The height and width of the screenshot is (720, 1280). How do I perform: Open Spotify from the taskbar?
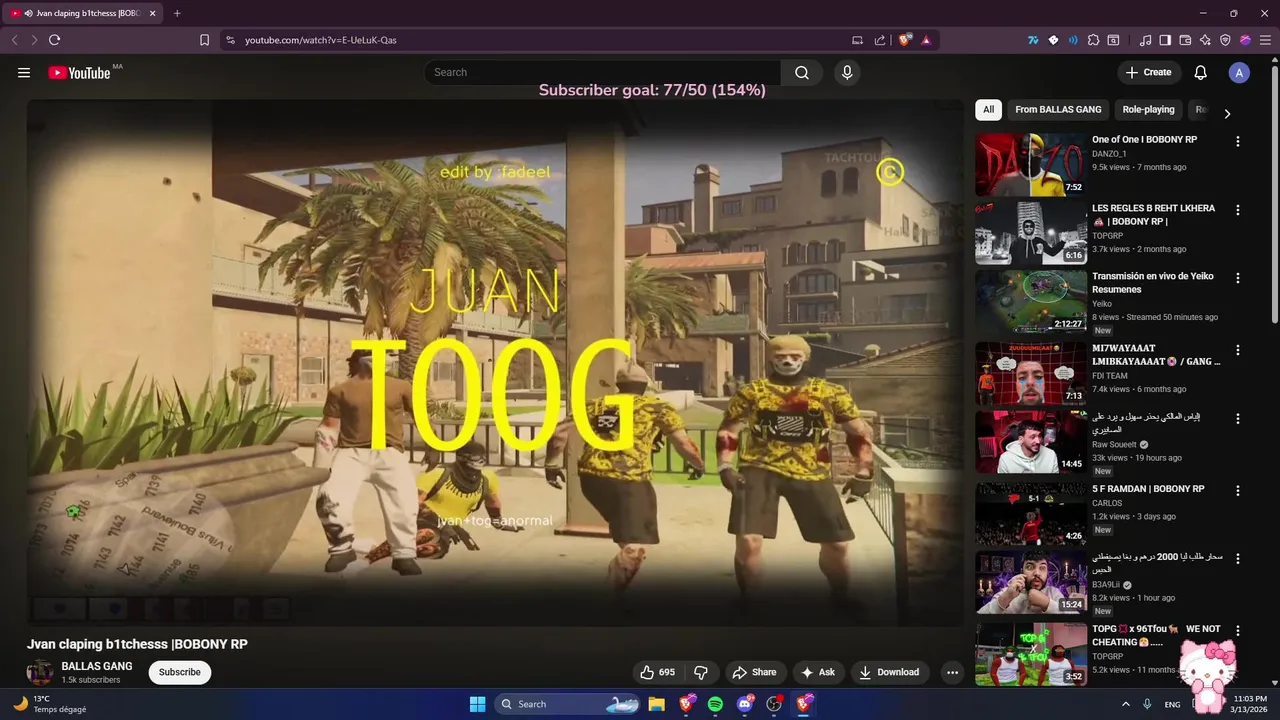pyautogui.click(x=715, y=704)
